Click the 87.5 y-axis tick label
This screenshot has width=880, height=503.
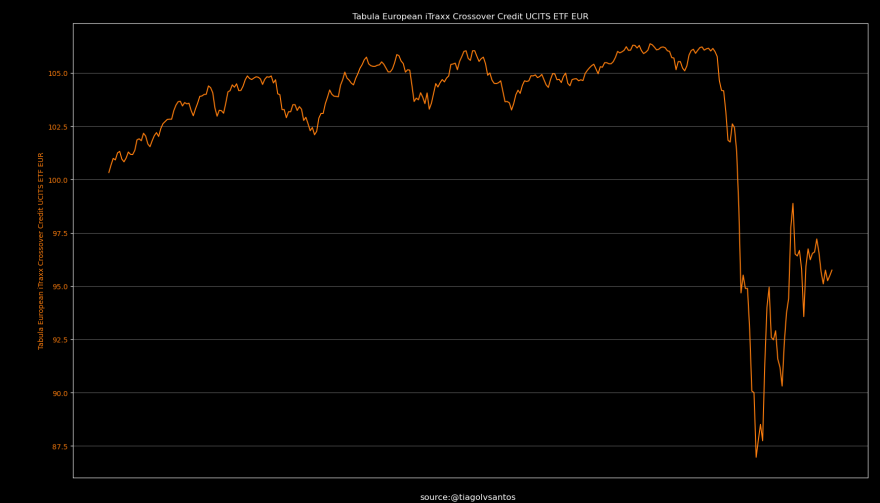tap(61, 446)
